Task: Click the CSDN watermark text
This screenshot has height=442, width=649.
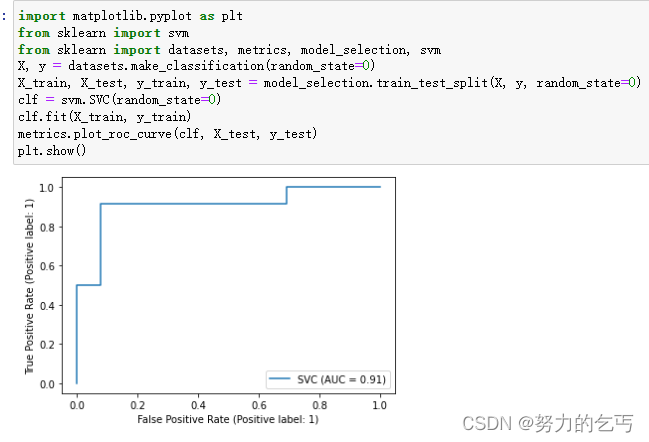Action: coord(548,423)
